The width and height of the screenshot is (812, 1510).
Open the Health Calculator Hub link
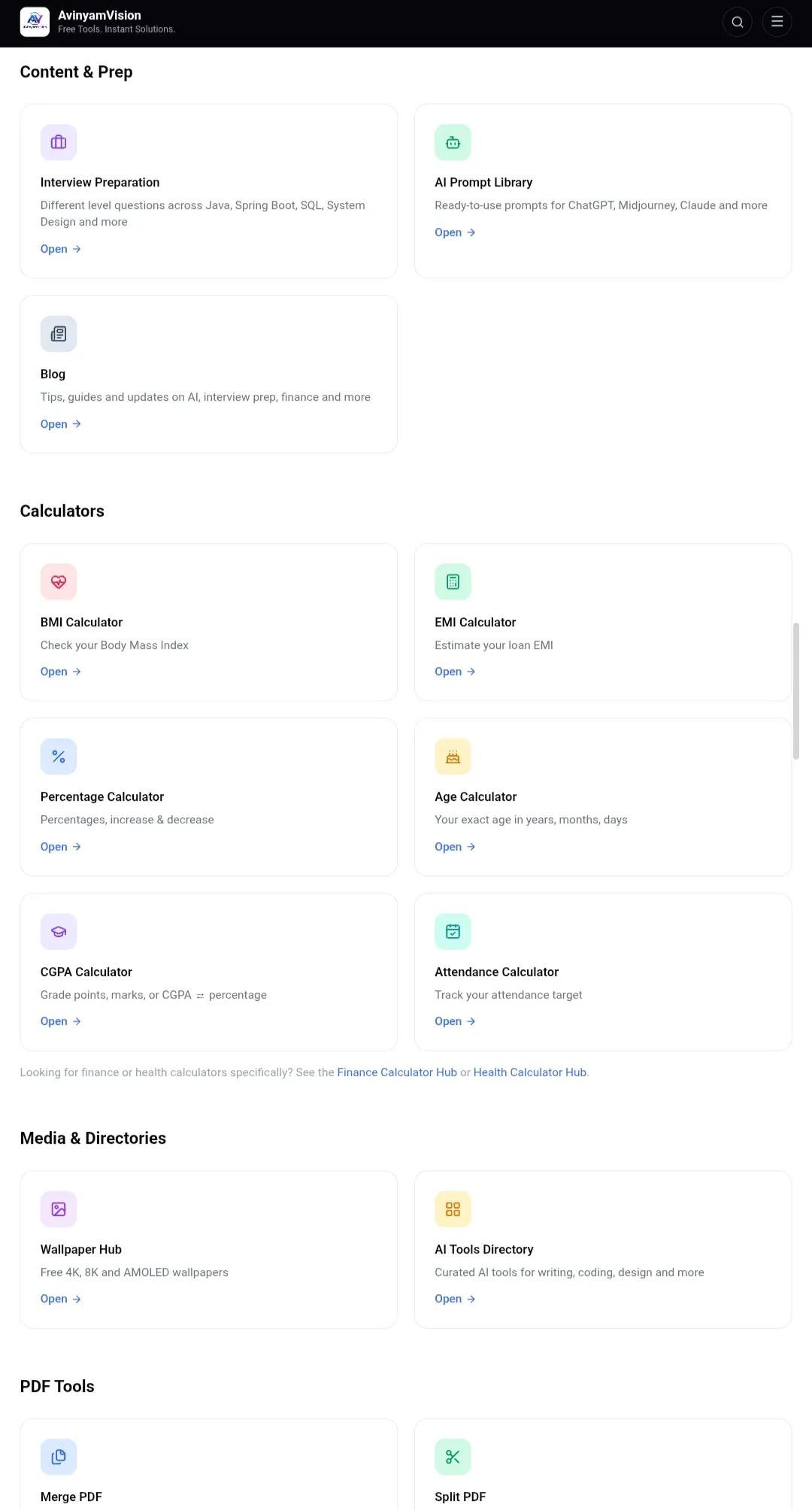coord(530,1072)
